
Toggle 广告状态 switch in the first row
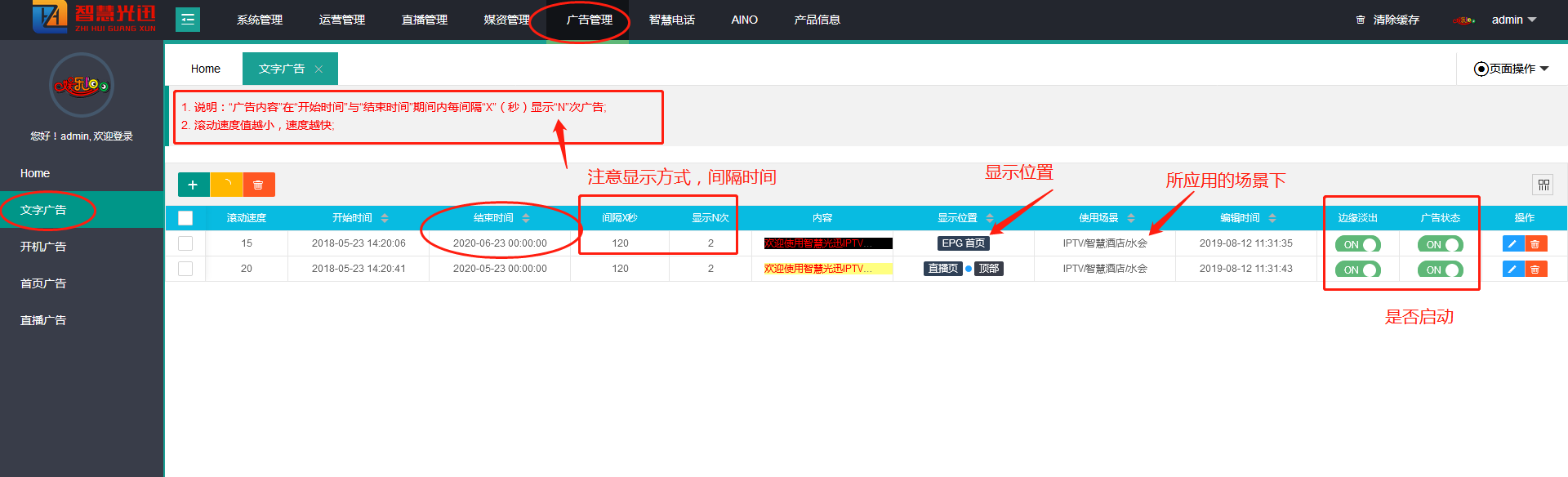[1441, 244]
